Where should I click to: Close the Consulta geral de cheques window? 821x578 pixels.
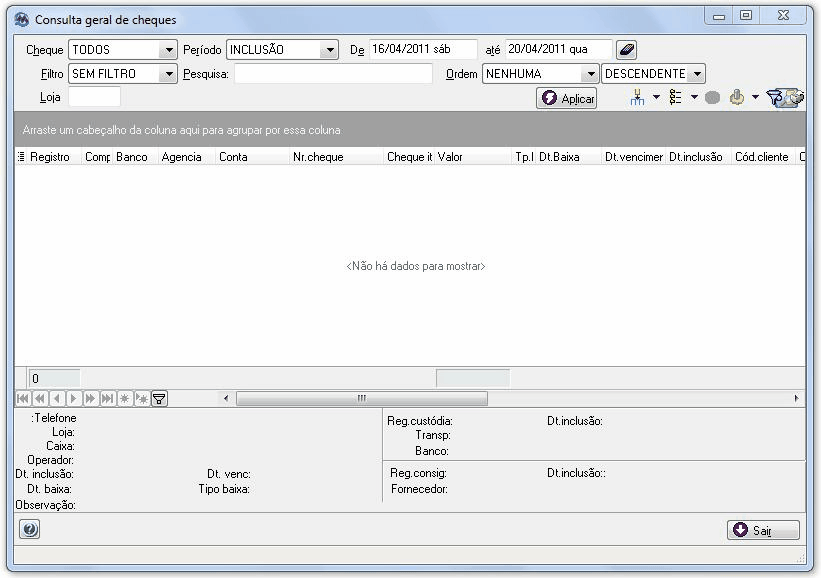click(783, 16)
